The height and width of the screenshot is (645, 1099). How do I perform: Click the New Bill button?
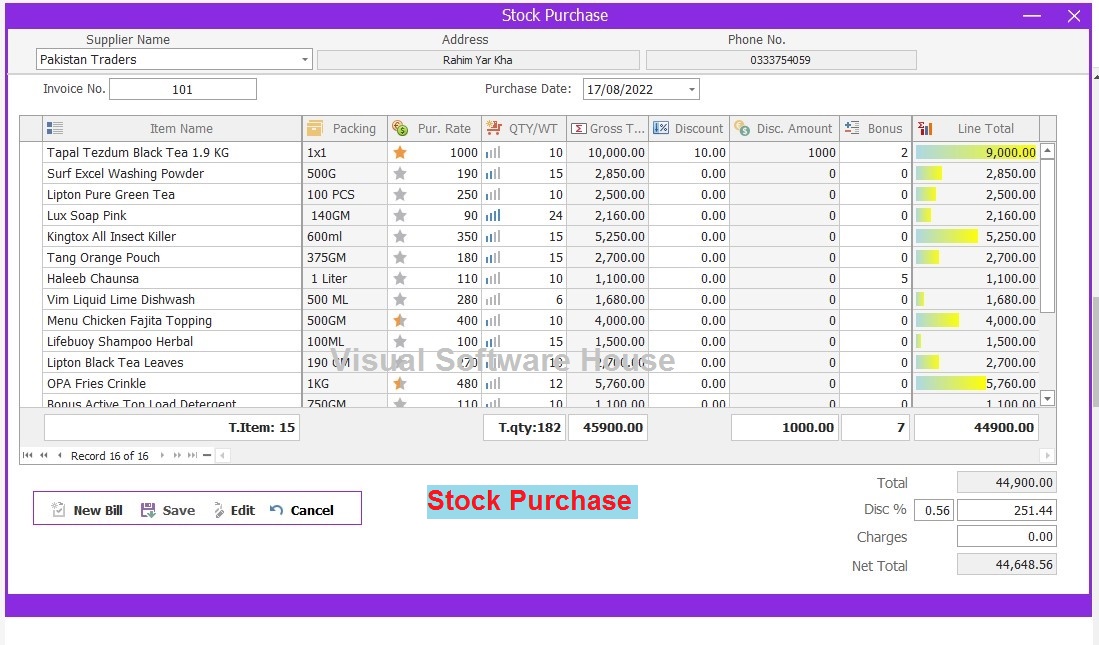[87, 510]
